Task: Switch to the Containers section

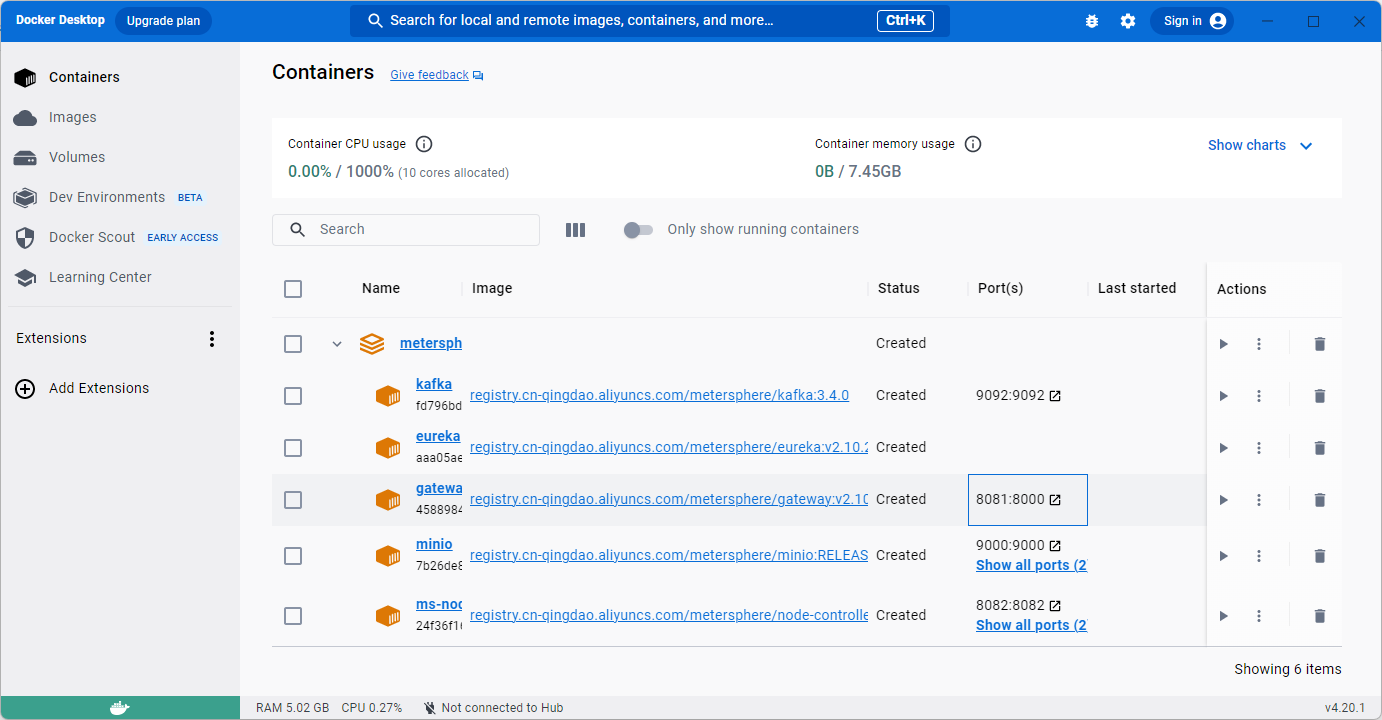Action: tap(84, 77)
